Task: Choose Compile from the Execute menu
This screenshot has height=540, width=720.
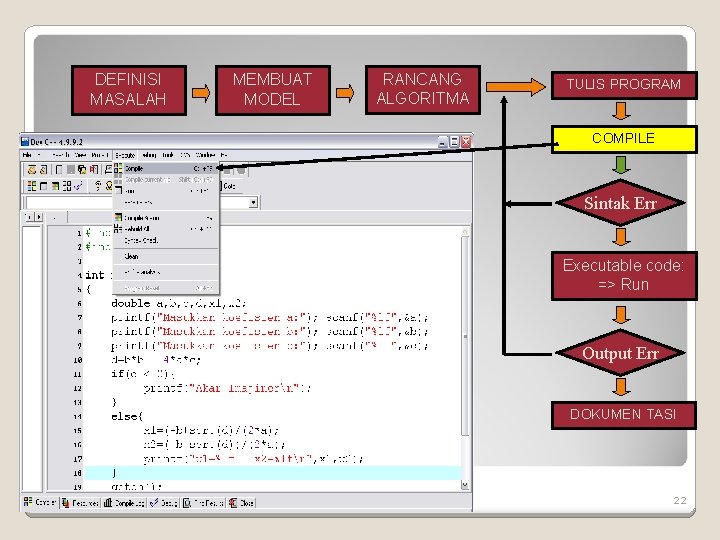Action: tap(165, 169)
